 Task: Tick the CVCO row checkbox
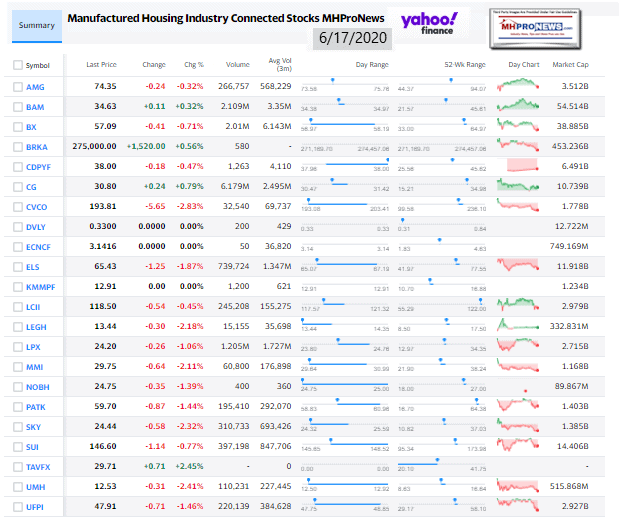tap(18, 206)
